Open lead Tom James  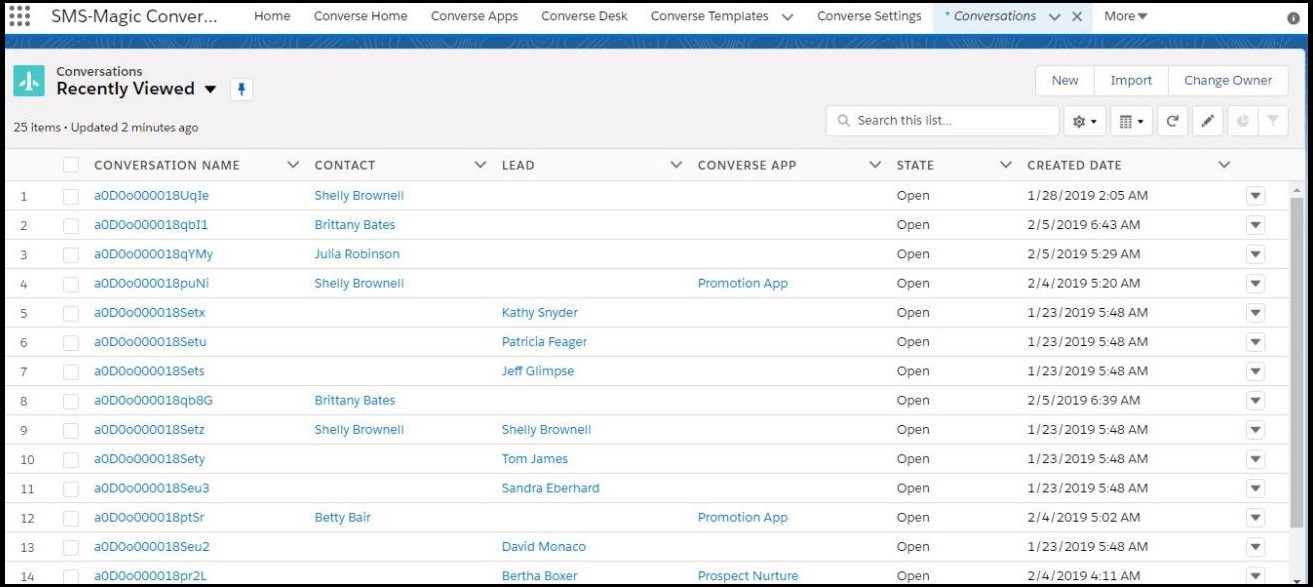[535, 459]
